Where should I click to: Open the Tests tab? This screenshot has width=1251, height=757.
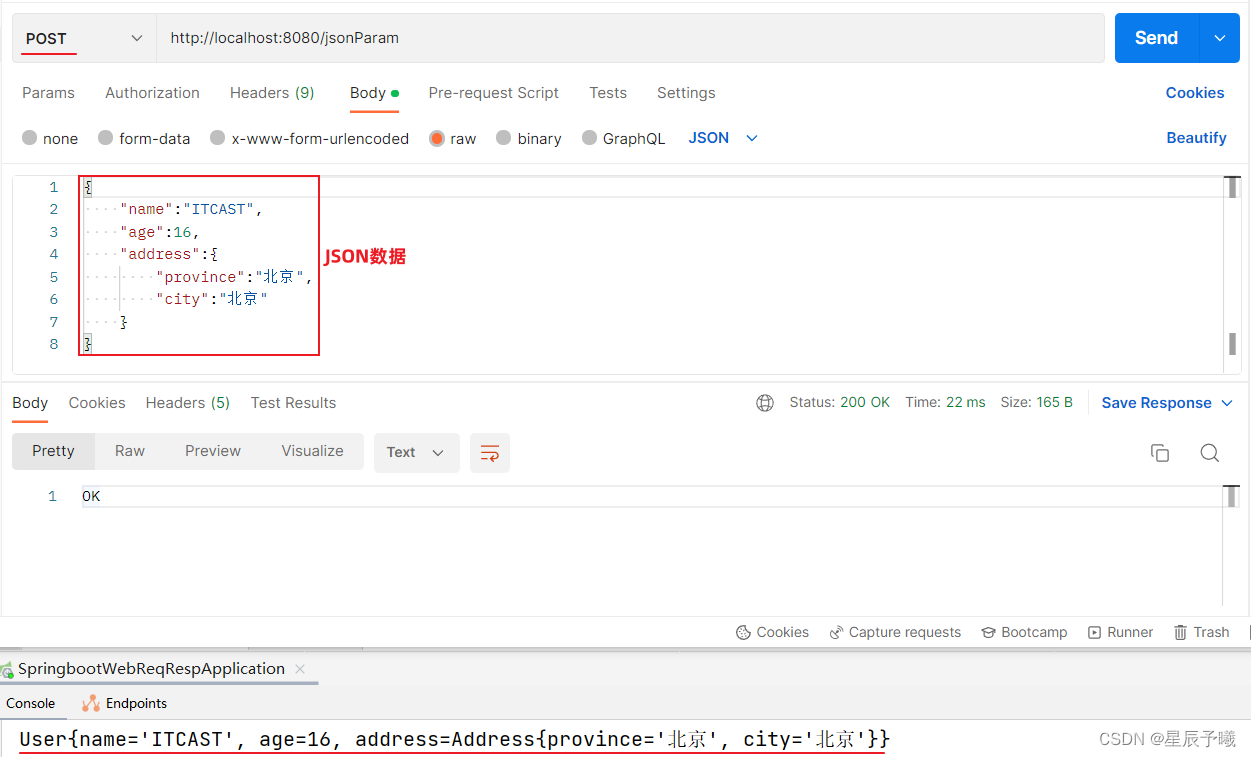pyautogui.click(x=608, y=93)
